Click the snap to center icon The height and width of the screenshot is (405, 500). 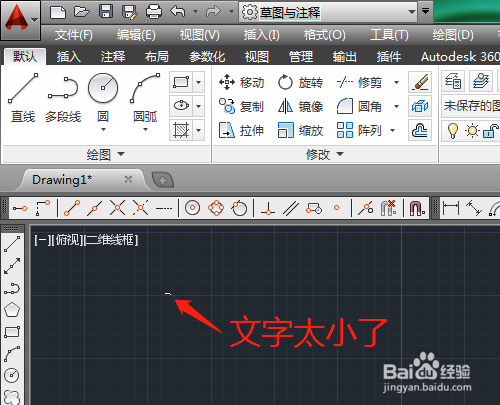coord(192,208)
